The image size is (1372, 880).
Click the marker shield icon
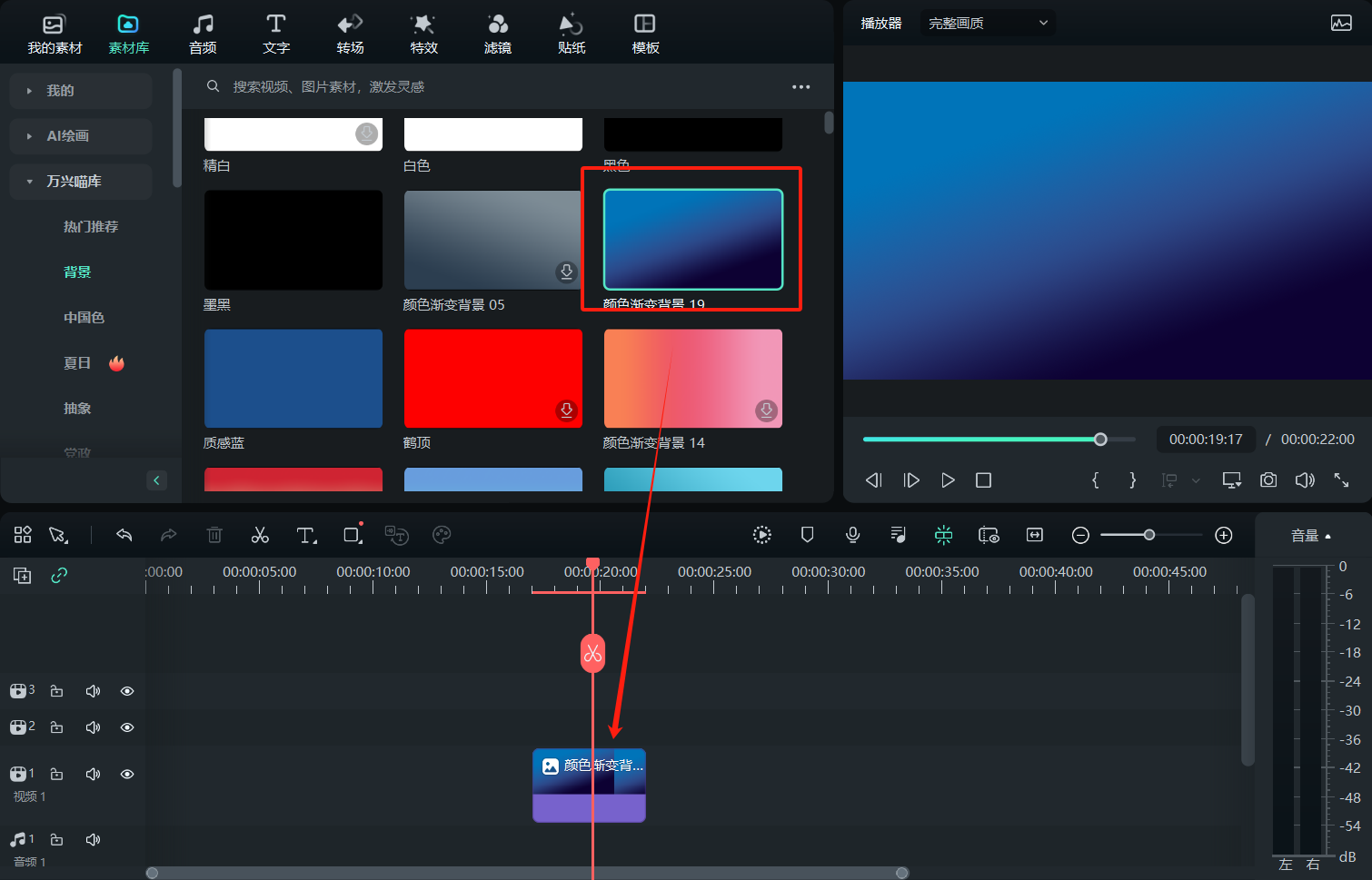tap(807, 535)
